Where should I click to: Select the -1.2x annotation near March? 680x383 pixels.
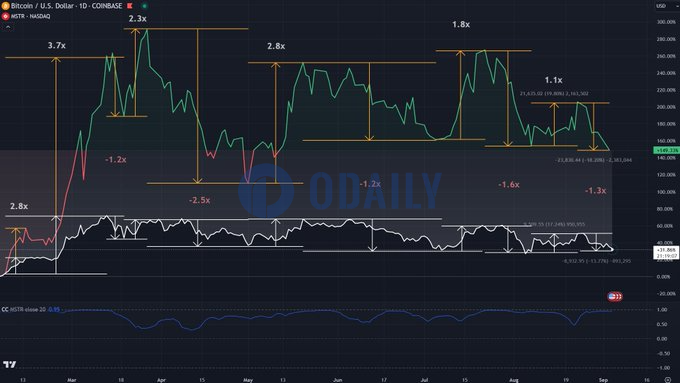116,160
